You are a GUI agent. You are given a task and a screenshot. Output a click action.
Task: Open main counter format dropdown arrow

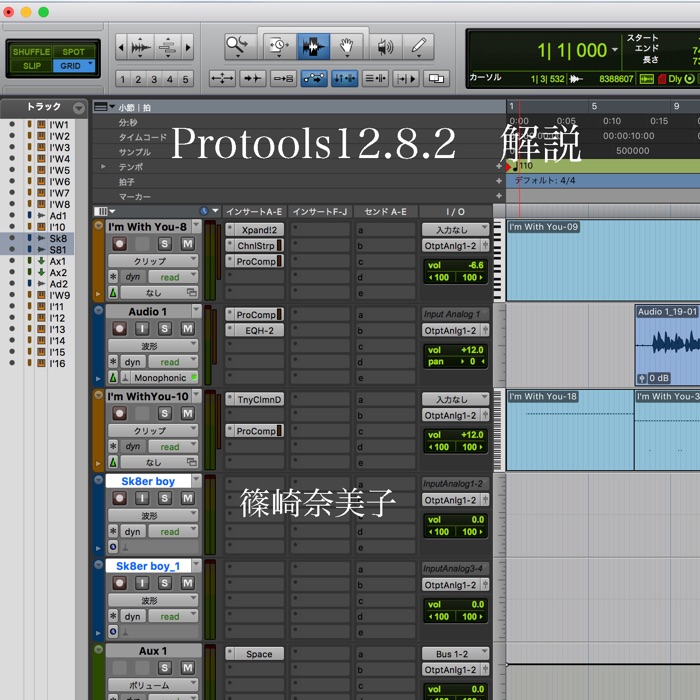(615, 50)
